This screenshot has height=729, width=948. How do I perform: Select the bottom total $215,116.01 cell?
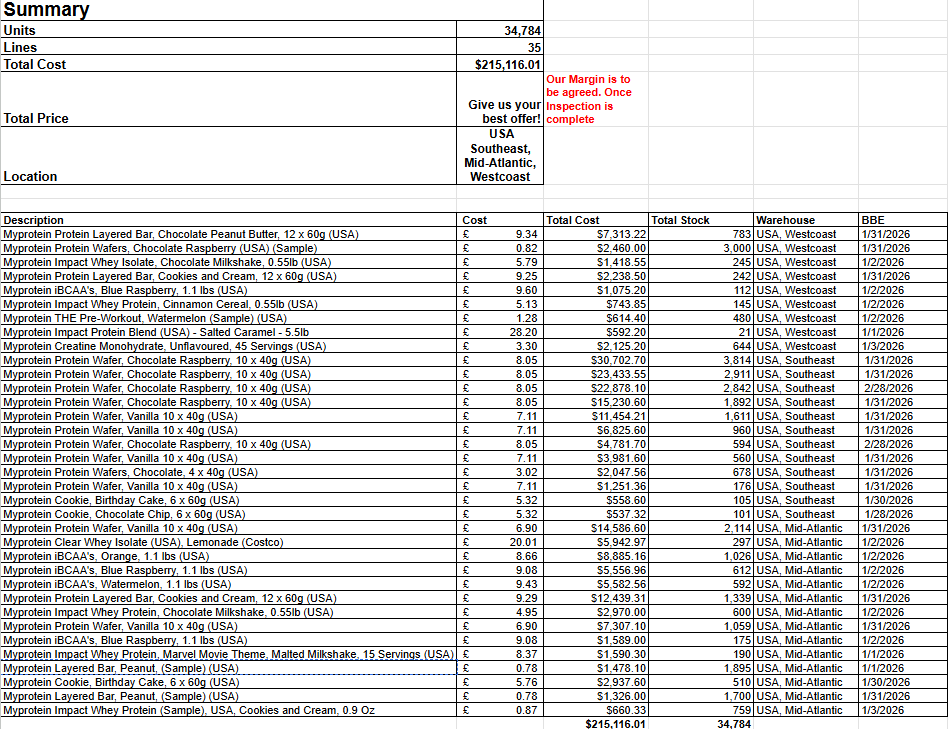pos(596,724)
